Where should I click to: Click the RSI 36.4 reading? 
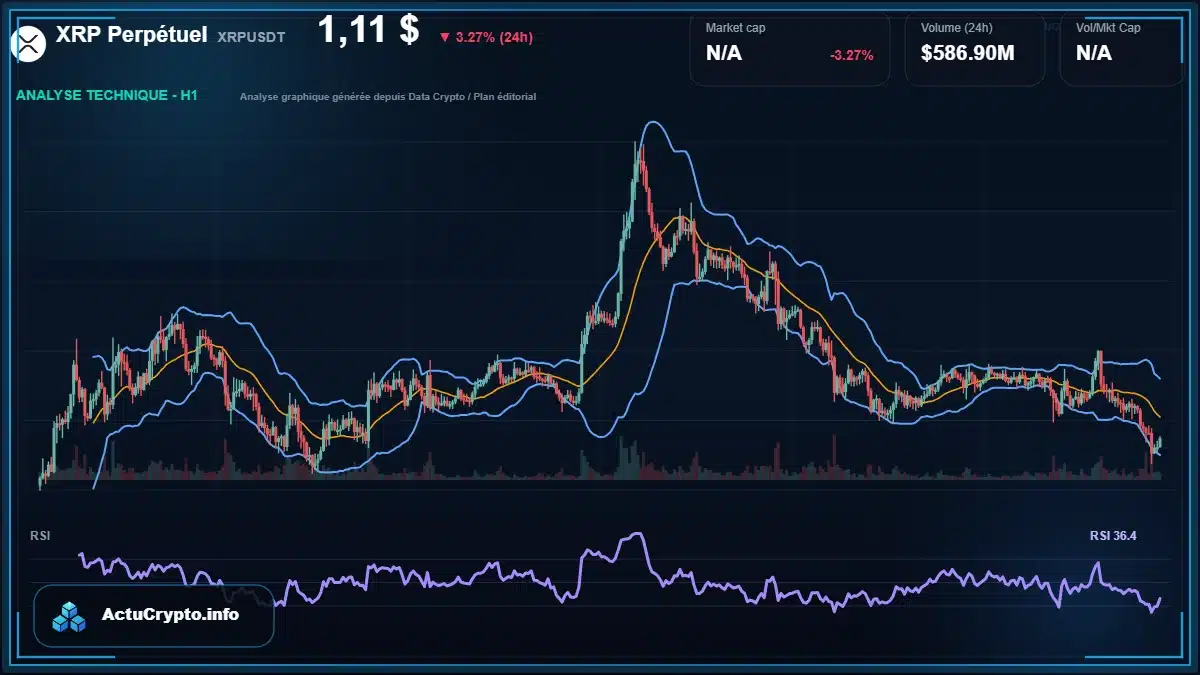point(1113,536)
